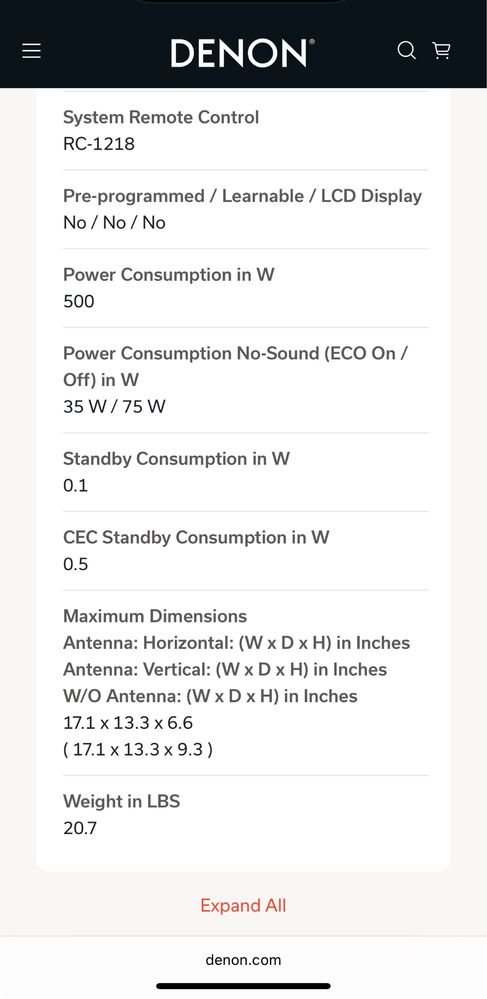This screenshot has width=487, height=999.
Task: Tap the No / No / No value
Action: tap(114, 223)
